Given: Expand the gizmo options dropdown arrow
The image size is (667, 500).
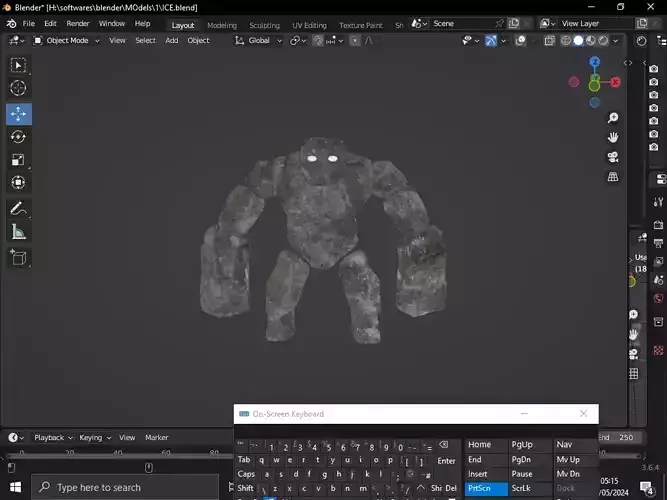Looking at the screenshot, I should [x=504, y=41].
